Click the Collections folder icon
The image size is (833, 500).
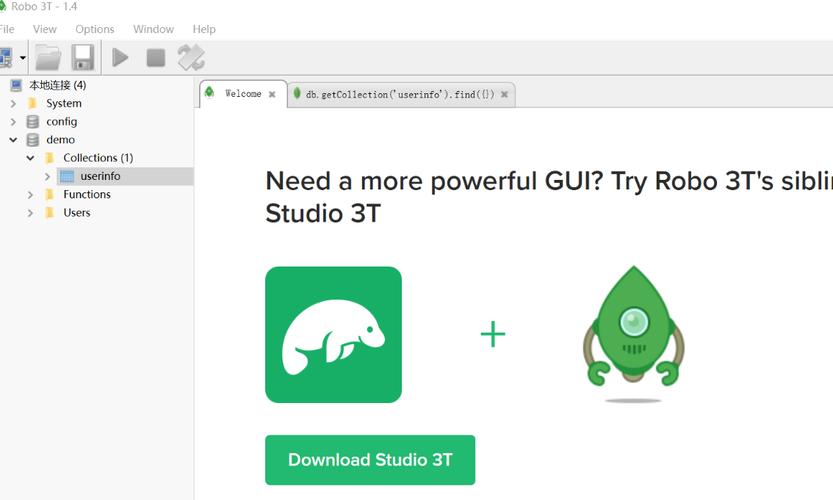[x=49, y=158]
